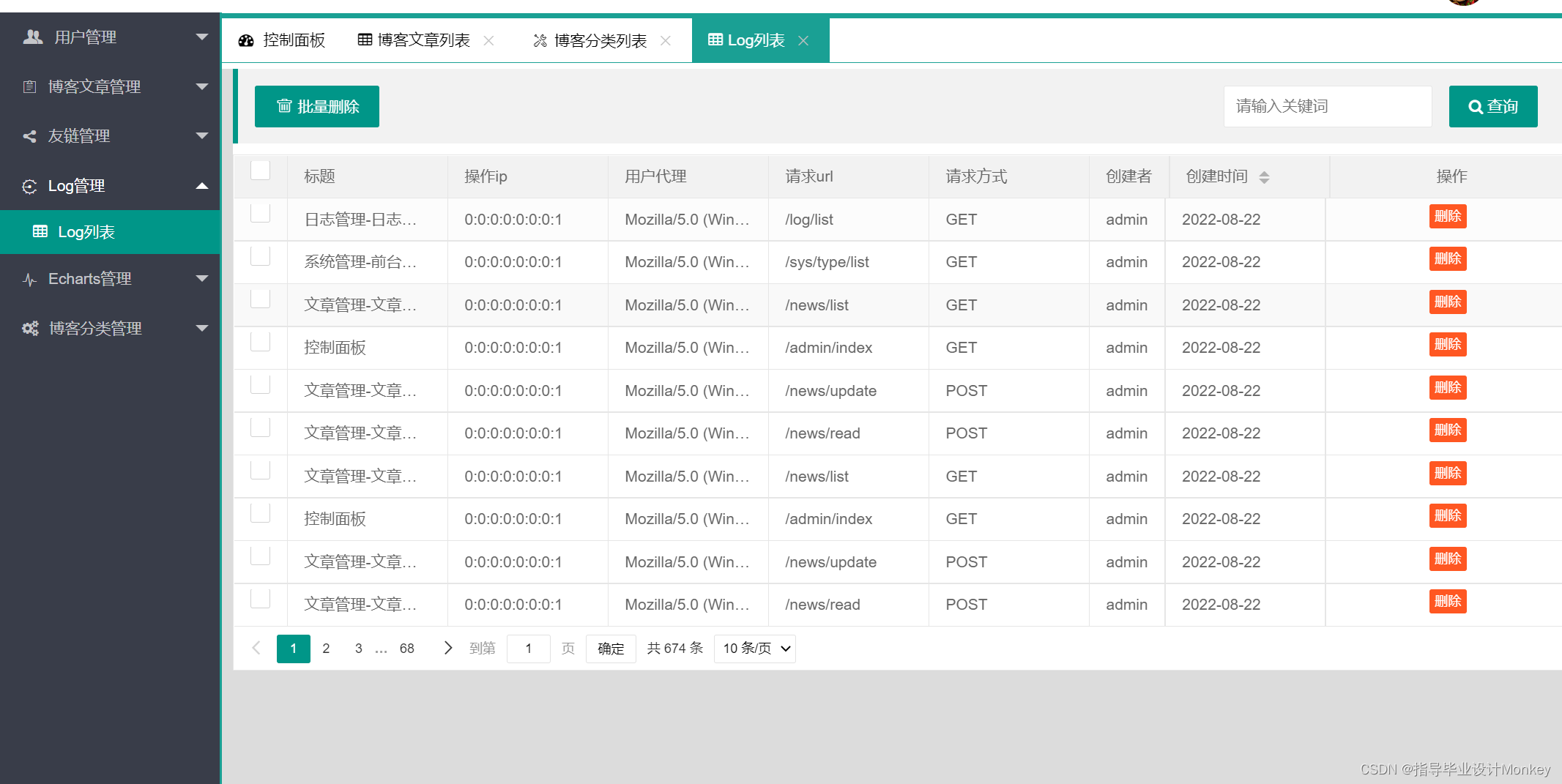1562x784 pixels.
Task: Tick checkbox for second /news/list row
Action: [261, 470]
